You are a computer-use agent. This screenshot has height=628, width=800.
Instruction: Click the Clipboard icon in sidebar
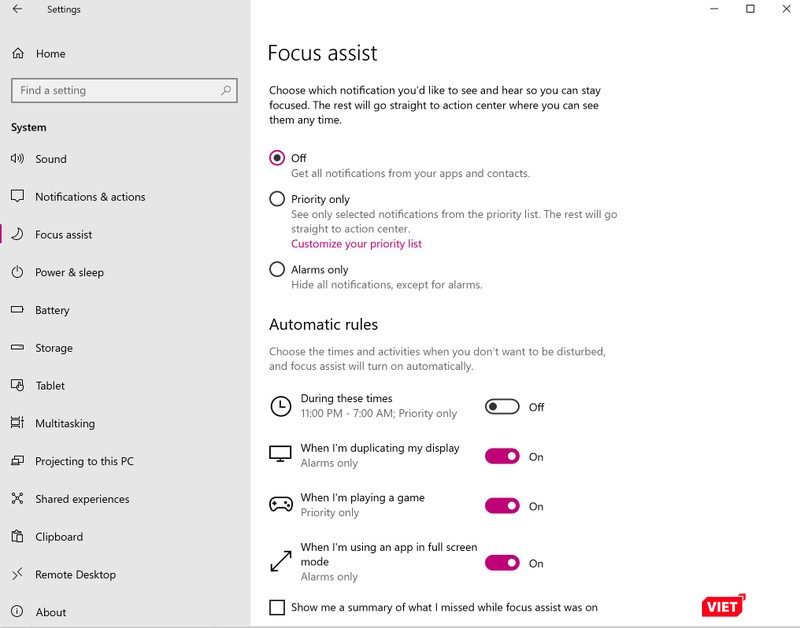tap(17, 537)
